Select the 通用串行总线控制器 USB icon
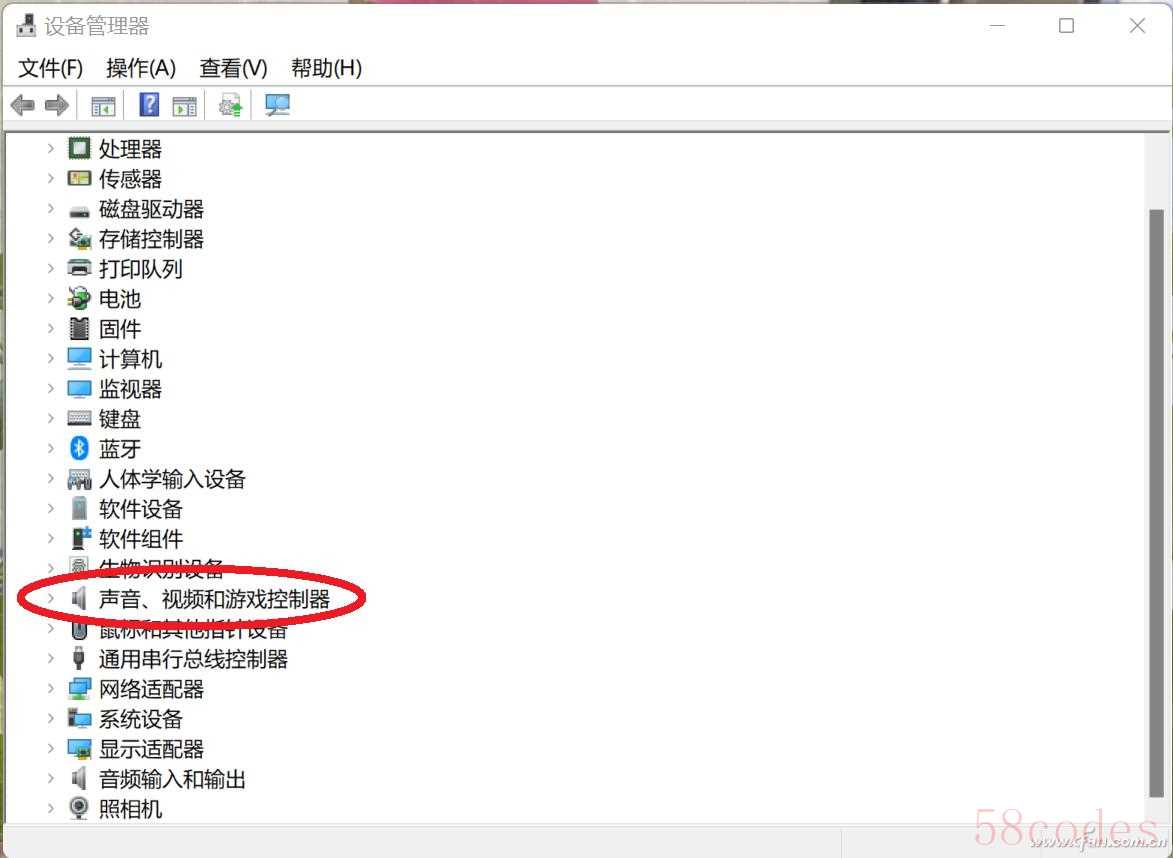Screen dimensions: 1173x858 [x=79, y=658]
